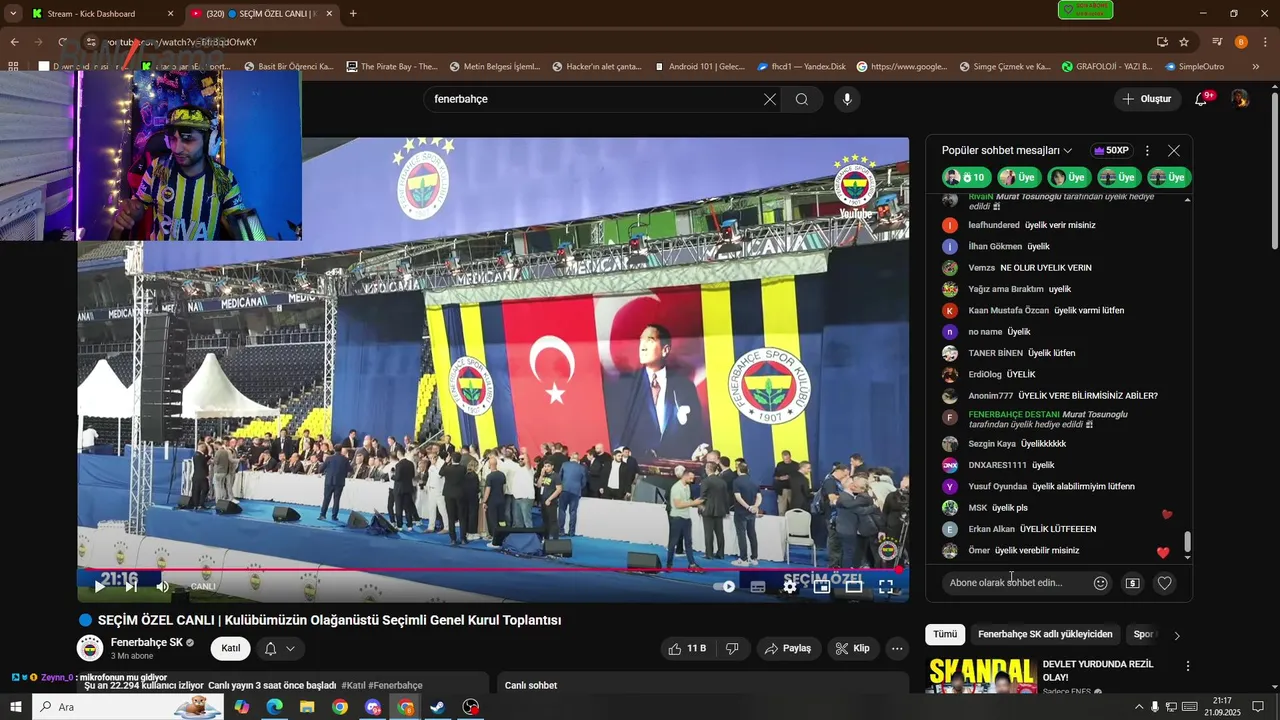The height and width of the screenshot is (720, 1280).
Task: Toggle the autoplay switch in player
Action: (725, 587)
